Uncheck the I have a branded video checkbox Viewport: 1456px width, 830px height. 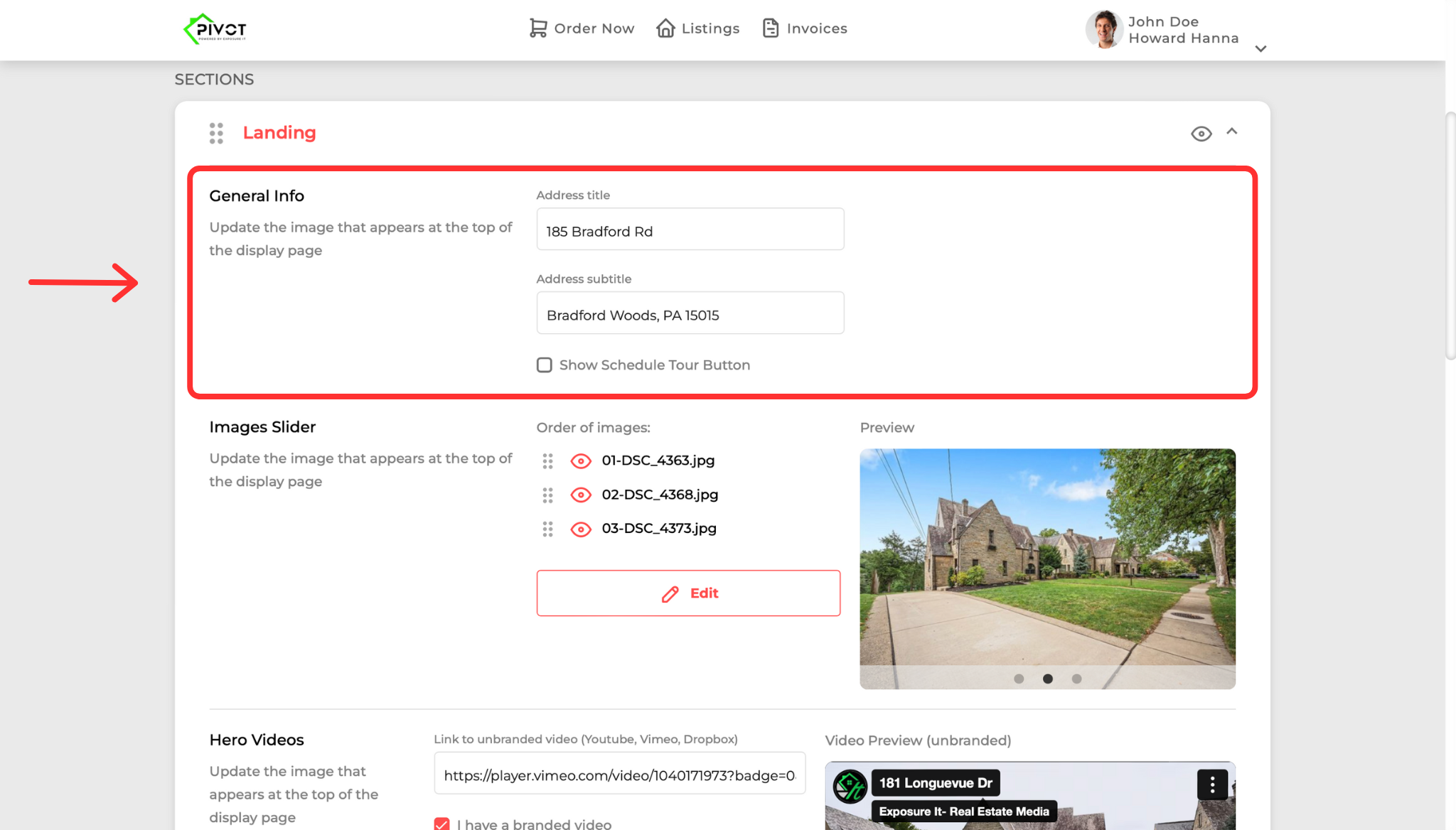tap(441, 824)
